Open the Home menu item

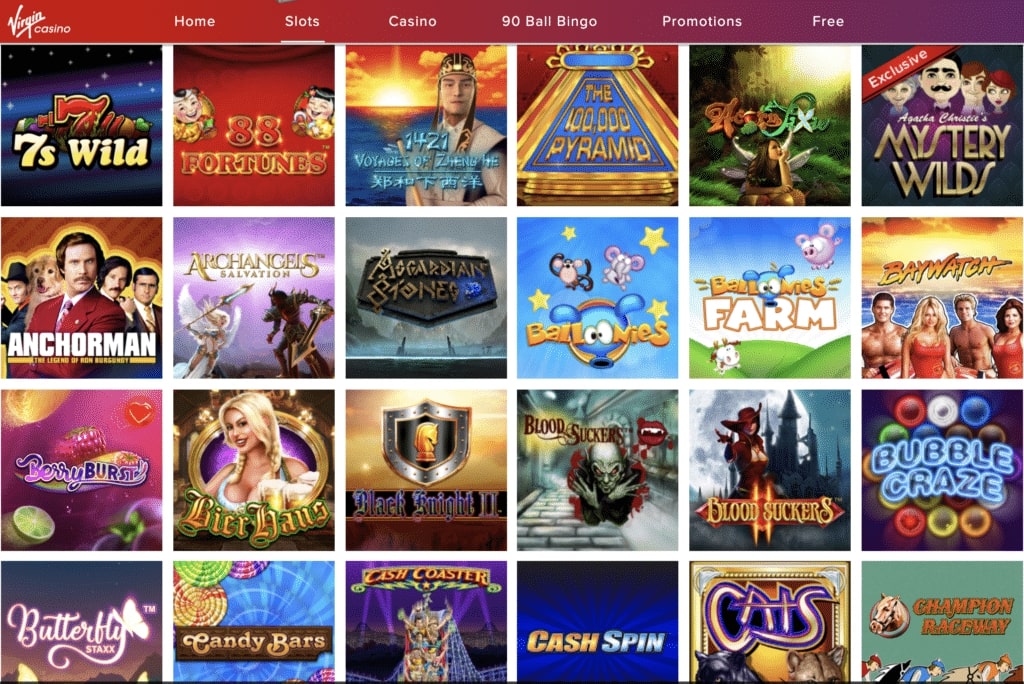195,22
